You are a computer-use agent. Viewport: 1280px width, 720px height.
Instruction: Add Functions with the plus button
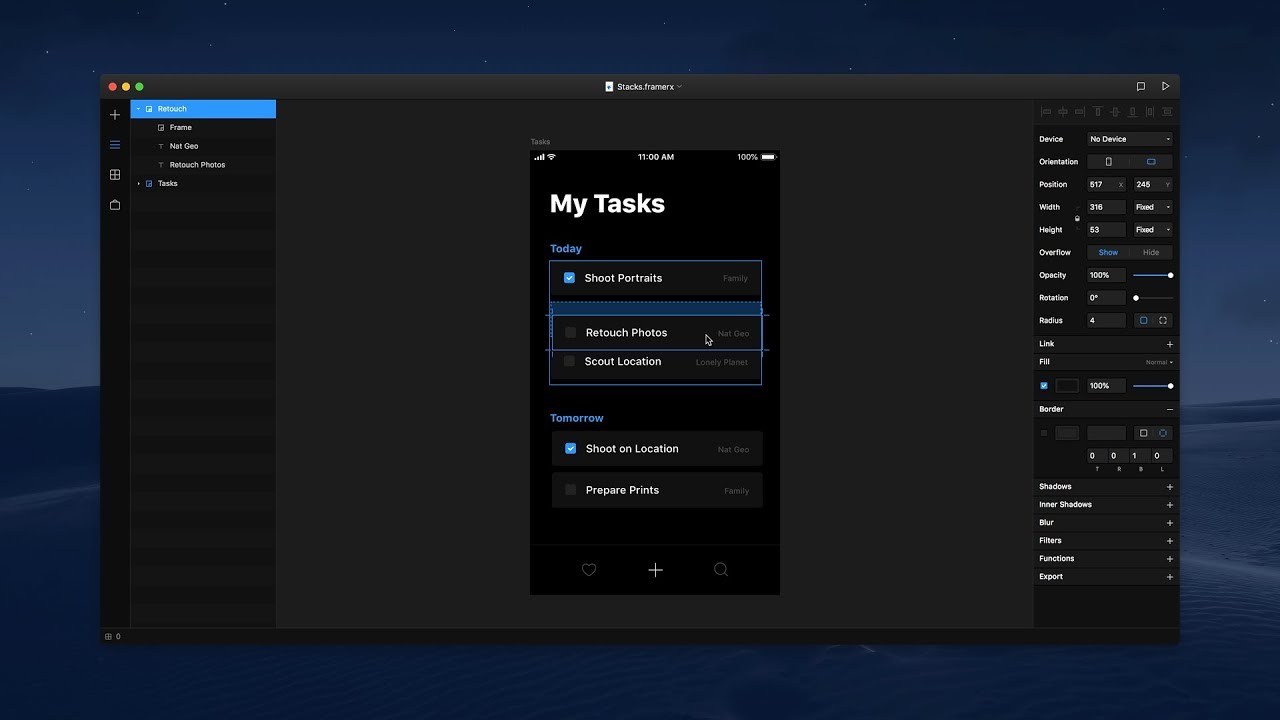pyautogui.click(x=1169, y=559)
